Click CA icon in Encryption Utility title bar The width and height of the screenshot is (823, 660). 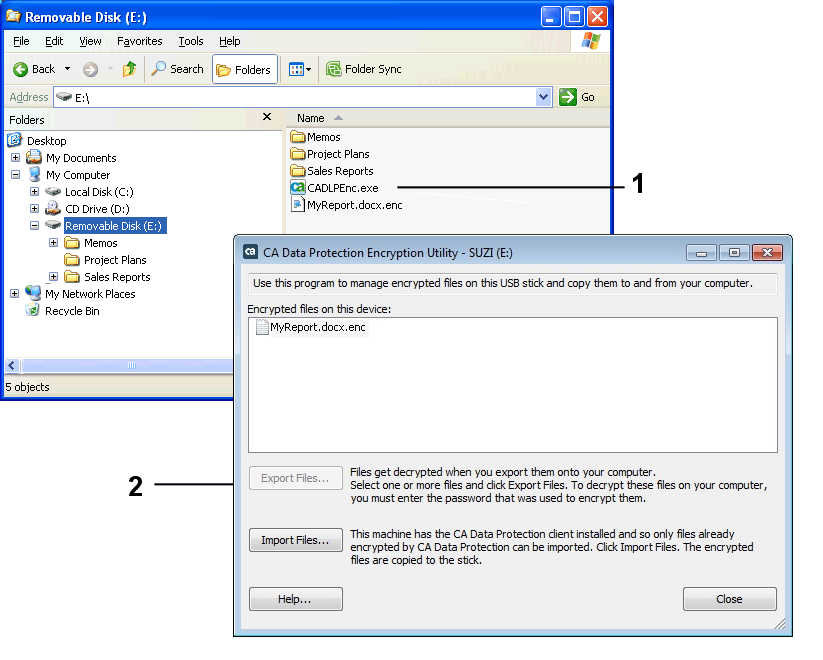point(250,252)
